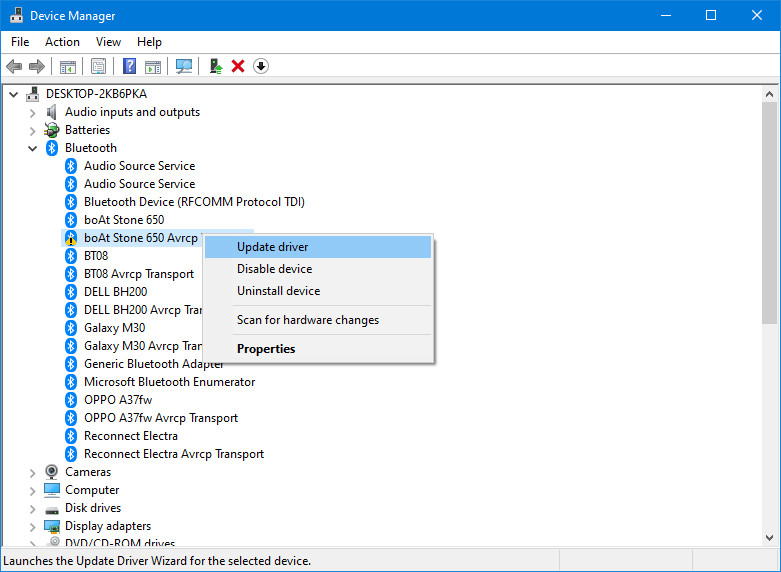Click the Display adapters category icon
781x572 pixels.
pos(52,526)
